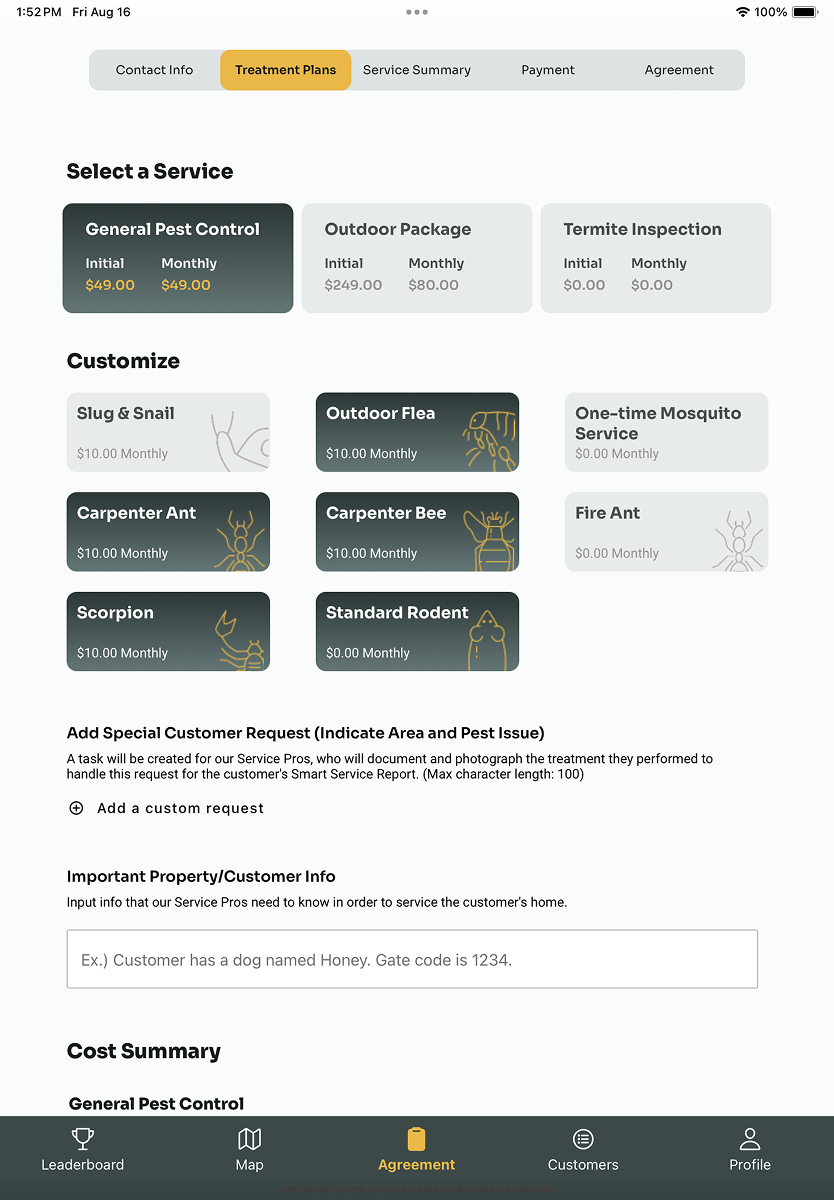The width and height of the screenshot is (834, 1200).
Task: Tap the Leaderboard trophy icon
Action: coord(82,1139)
